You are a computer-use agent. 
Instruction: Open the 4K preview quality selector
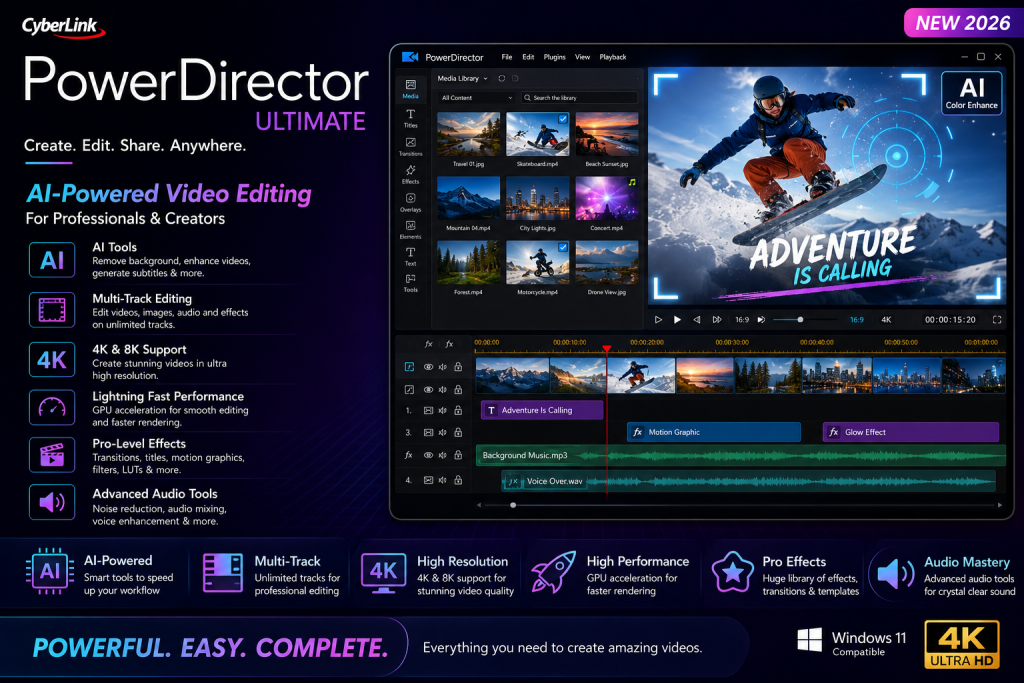click(x=886, y=320)
